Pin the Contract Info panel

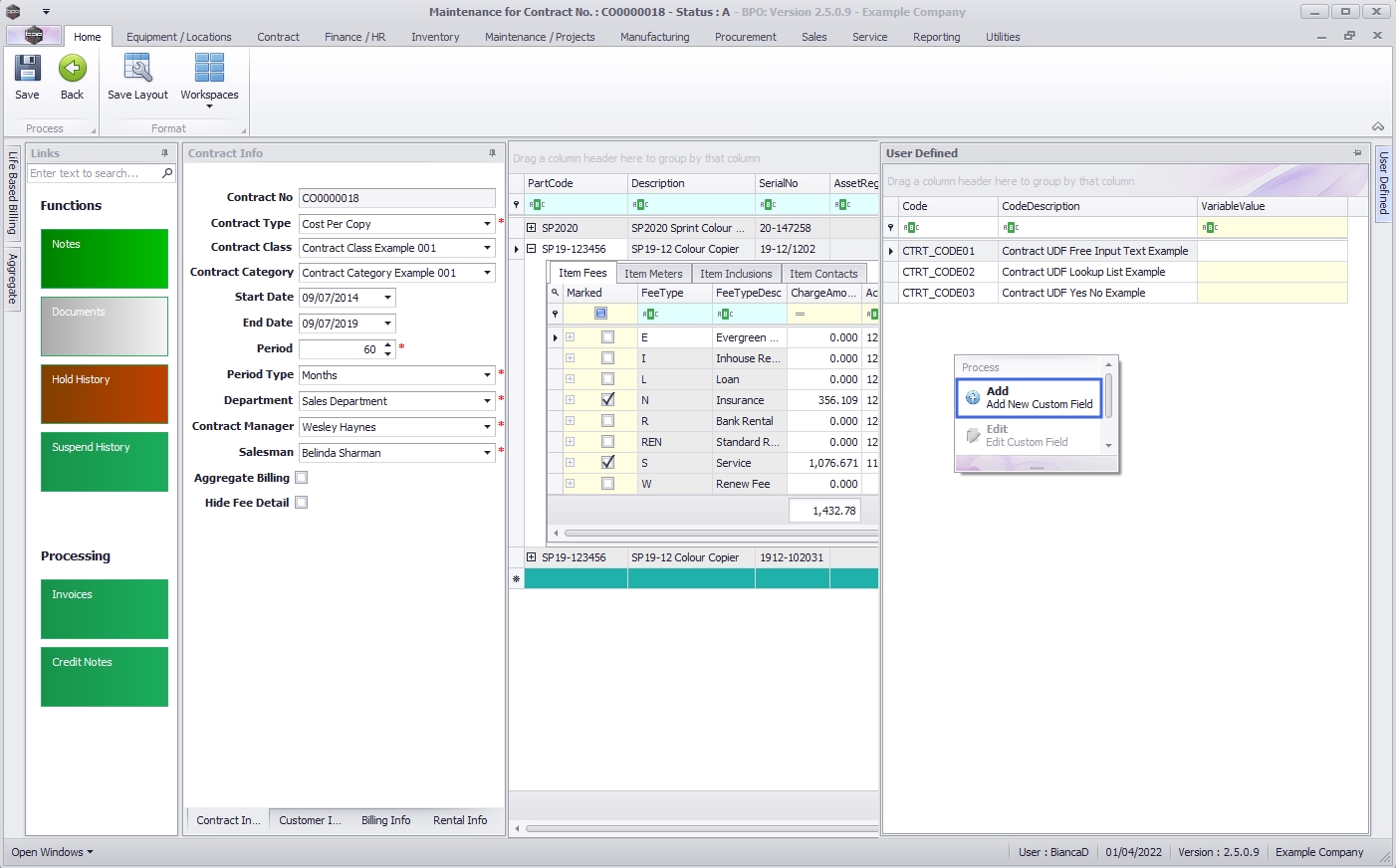pyautogui.click(x=492, y=153)
